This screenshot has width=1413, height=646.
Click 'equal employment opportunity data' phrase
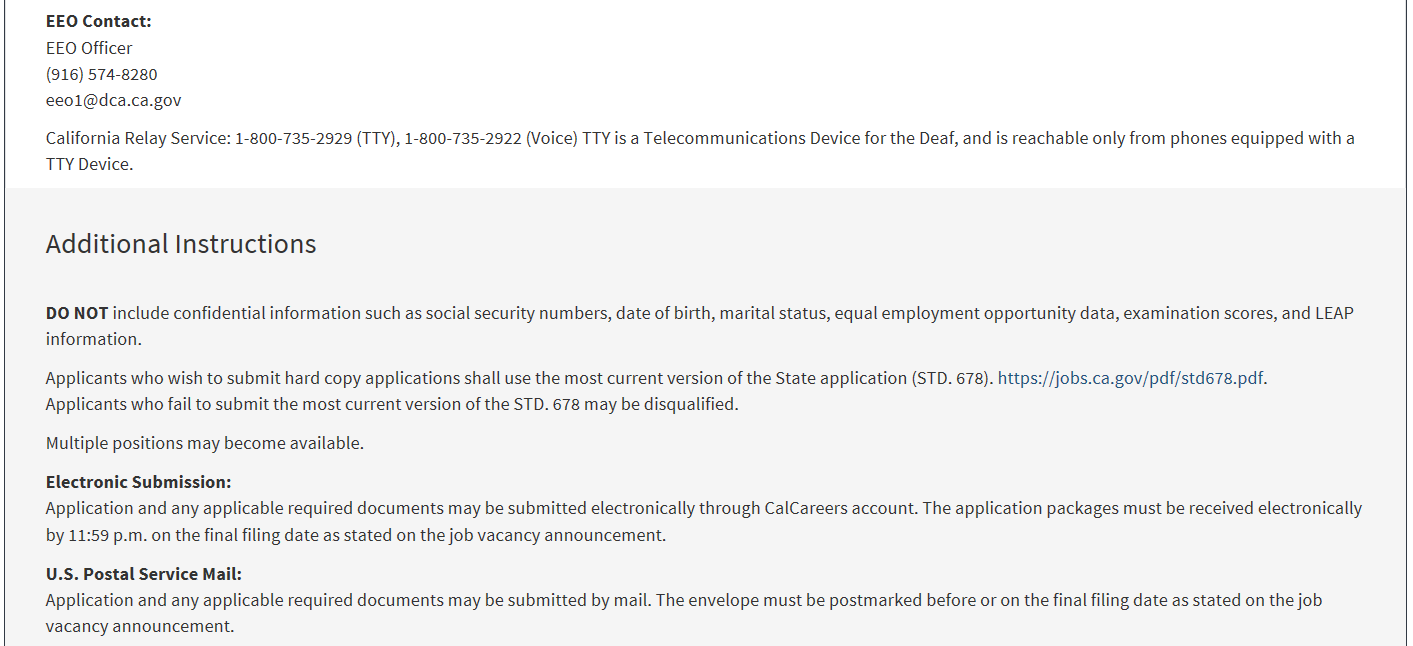click(976, 313)
